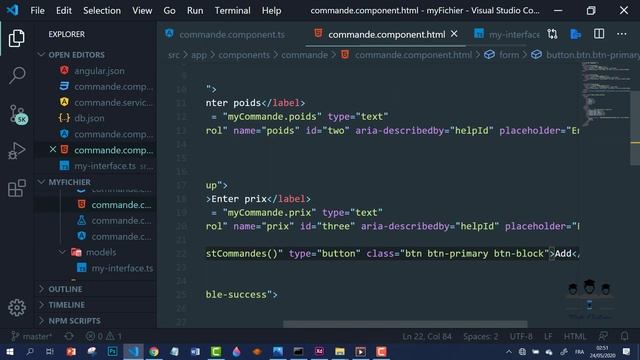Screen dimensions: 640x360
Task: Click 'commande' in the breadcrumb path
Action: [x=304, y=55]
